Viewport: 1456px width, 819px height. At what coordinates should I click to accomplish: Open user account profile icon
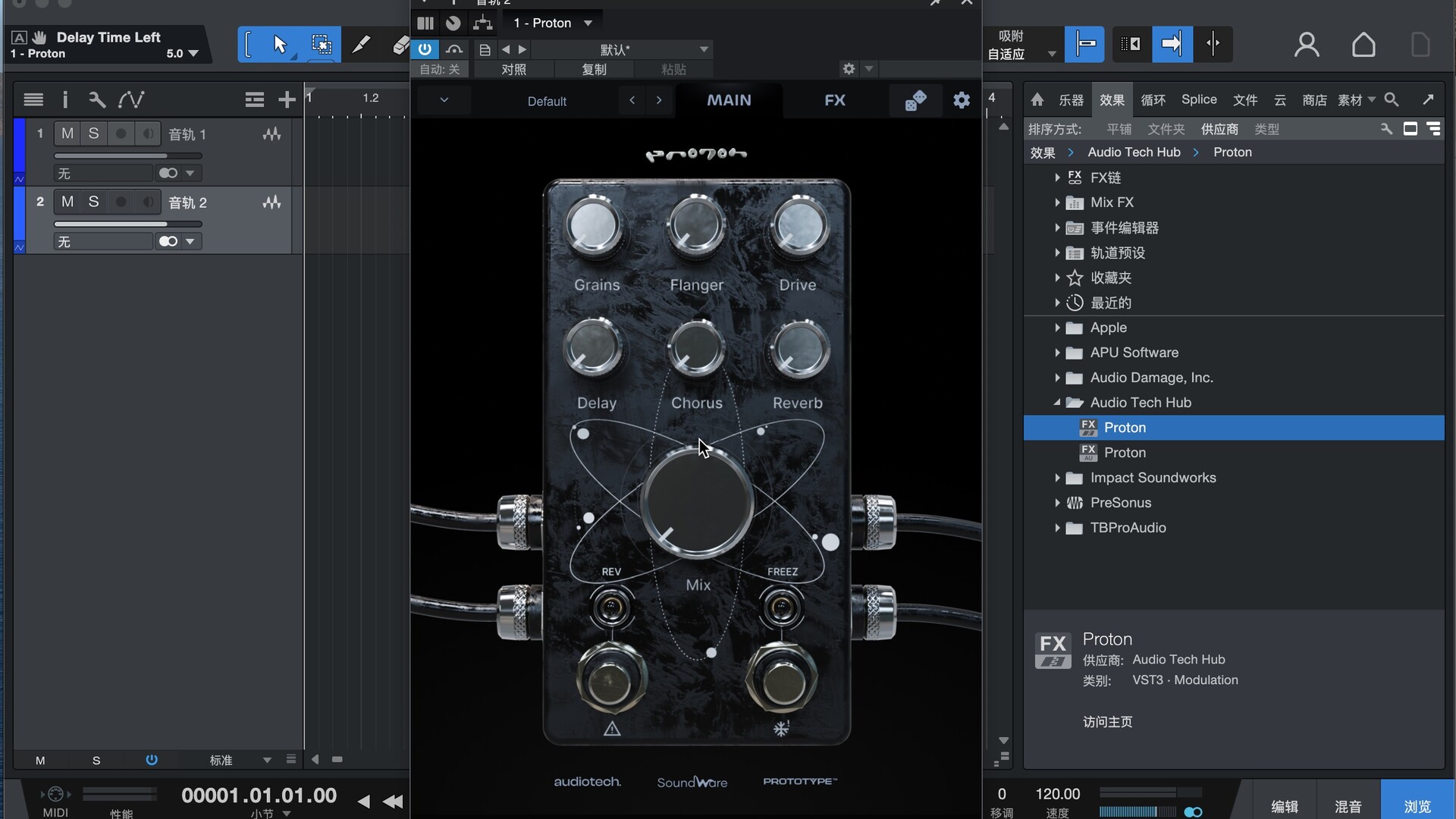click(1307, 45)
